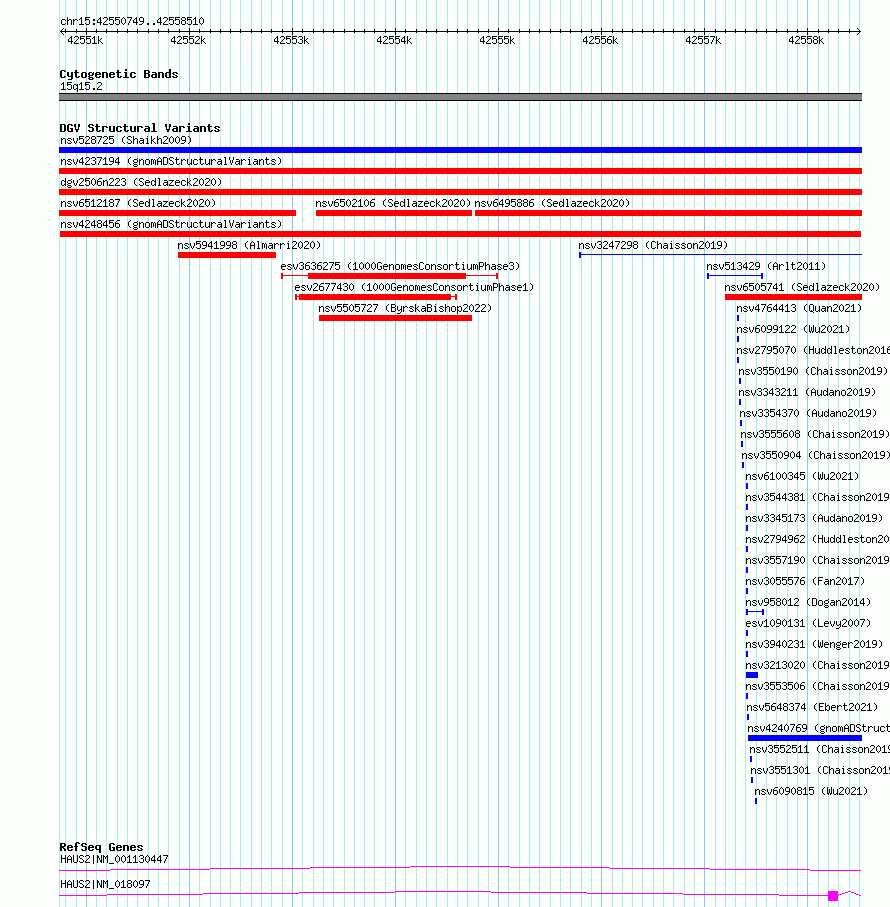This screenshot has height=907, width=890.
Task: Click the chr15:42550749..42558510 coordinate text
Action: [x=132, y=21]
